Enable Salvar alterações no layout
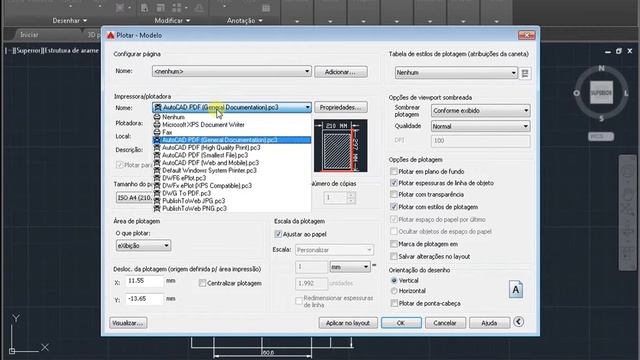640x360 pixels. (x=394, y=256)
